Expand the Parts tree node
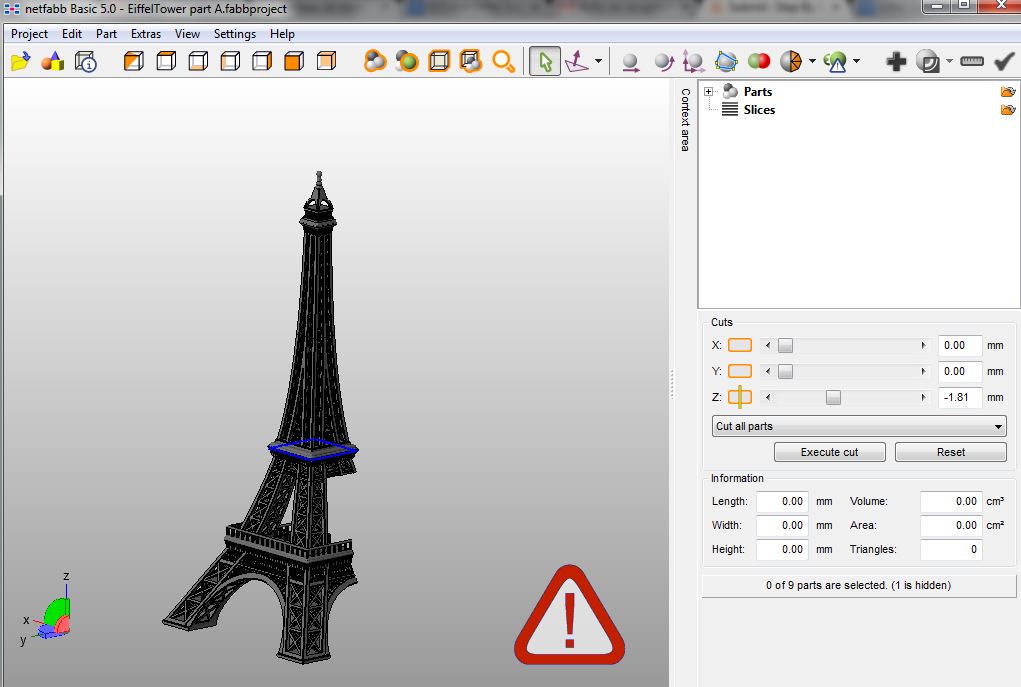 click(708, 92)
